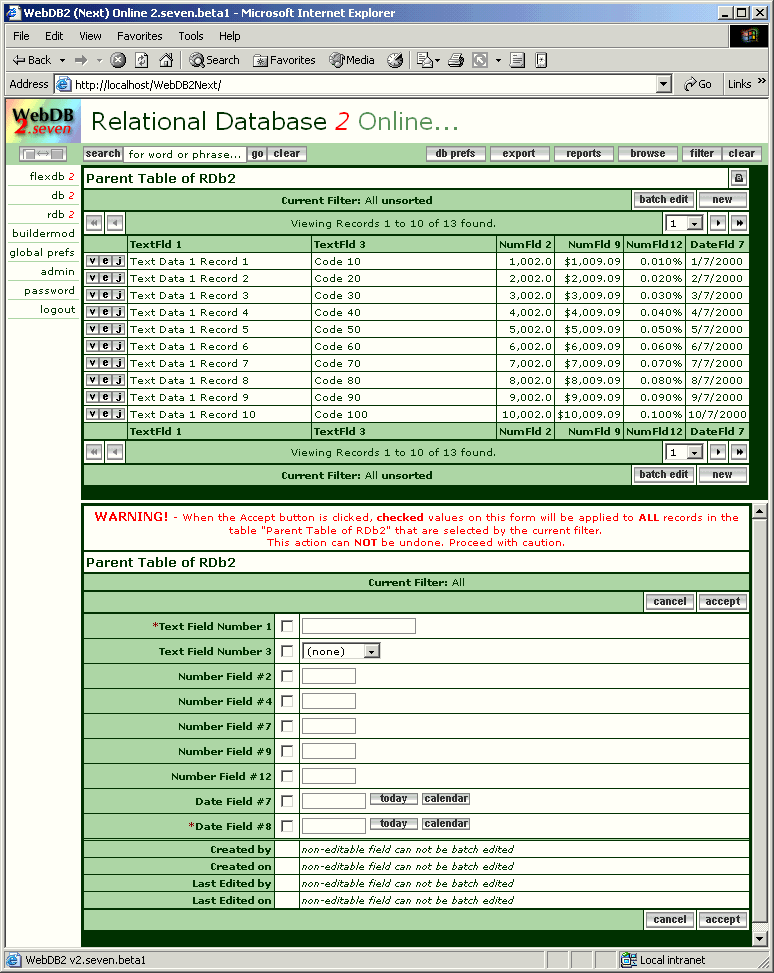Tick the Number Field #9 checkbox

[287, 751]
